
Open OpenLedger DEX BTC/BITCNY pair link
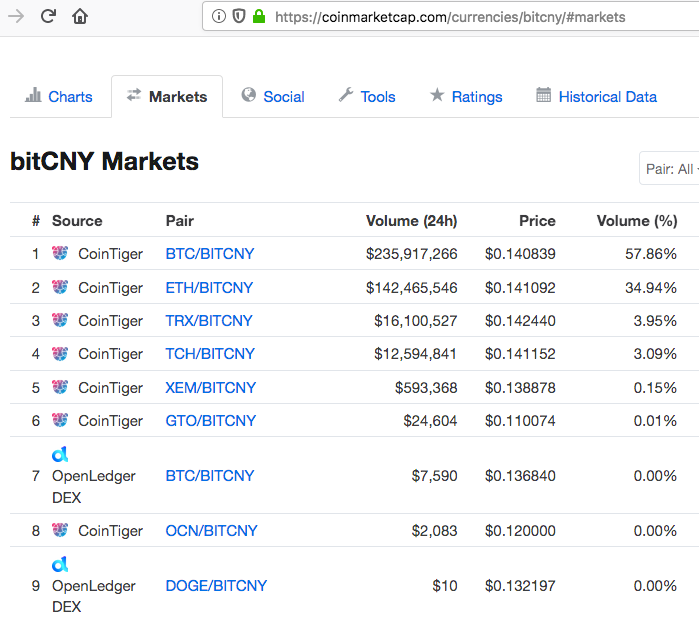pos(210,476)
